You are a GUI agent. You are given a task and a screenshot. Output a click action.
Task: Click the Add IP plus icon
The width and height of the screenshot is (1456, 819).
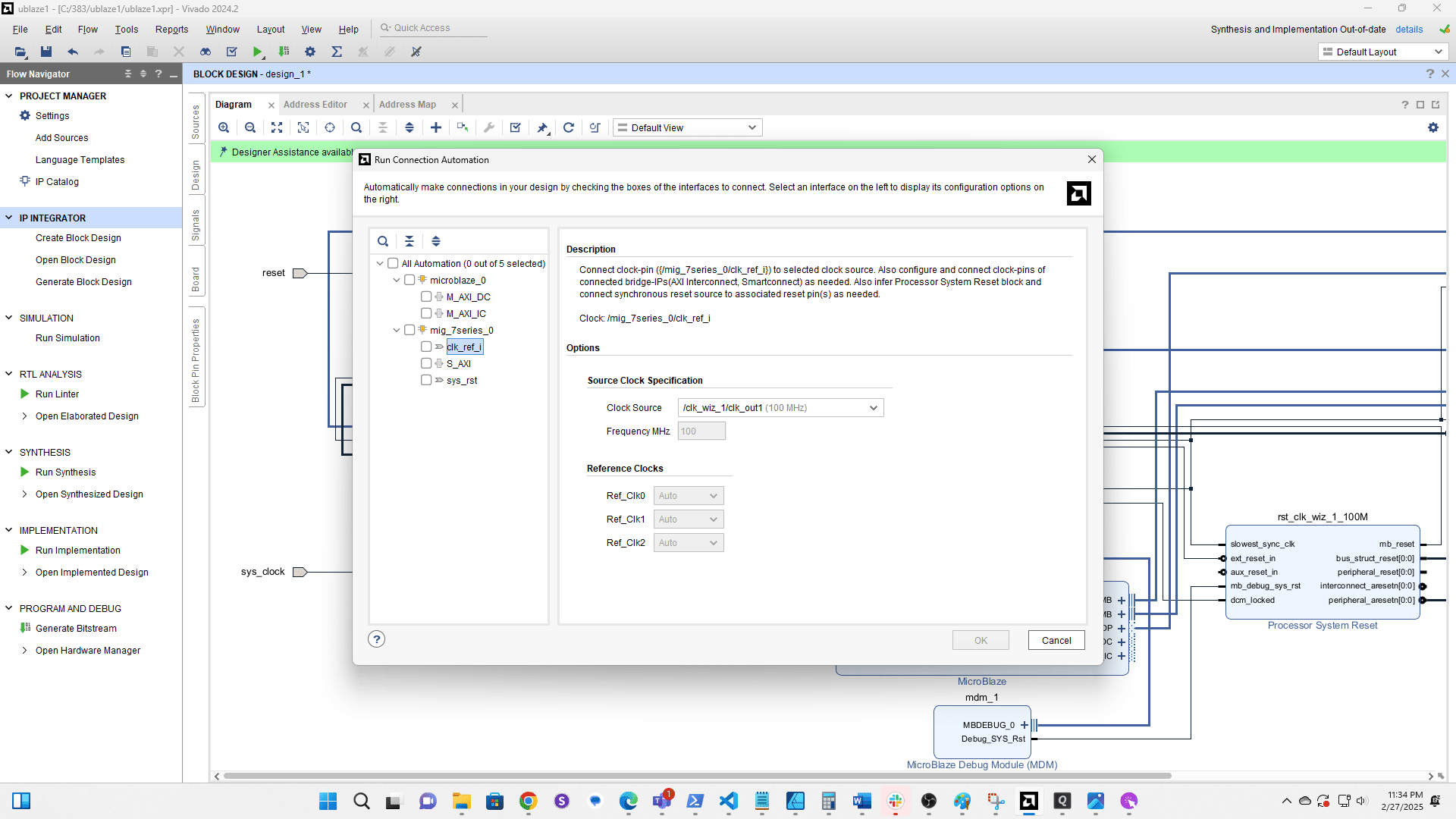[436, 127]
